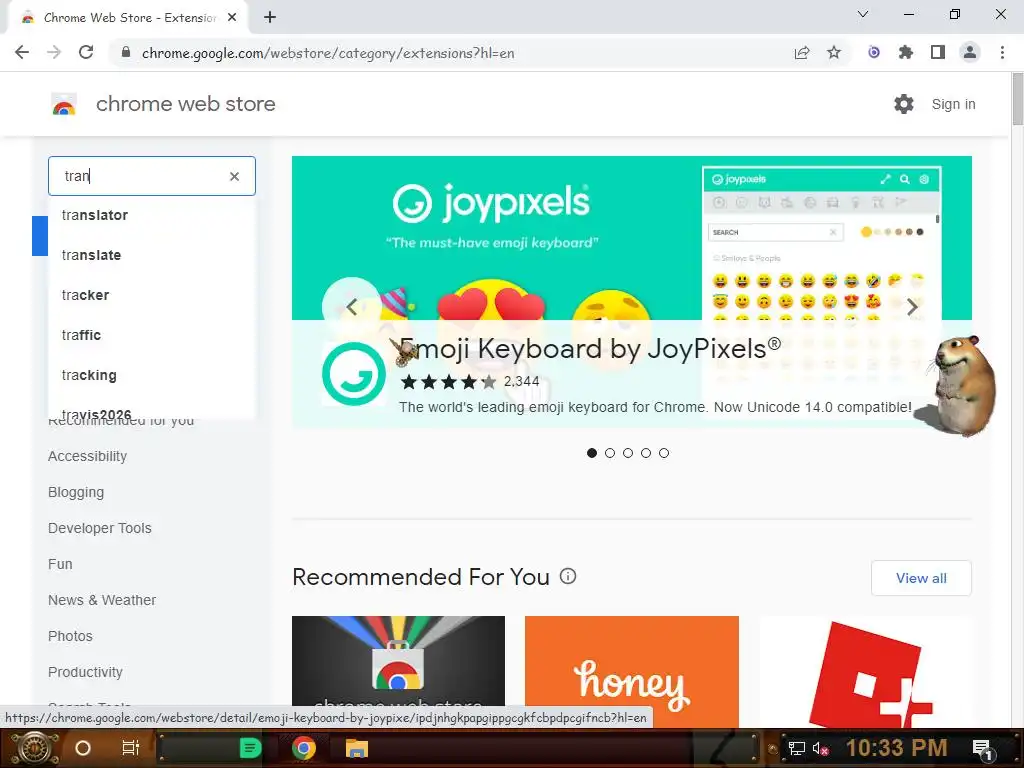Select first carousel dot

coord(592,453)
